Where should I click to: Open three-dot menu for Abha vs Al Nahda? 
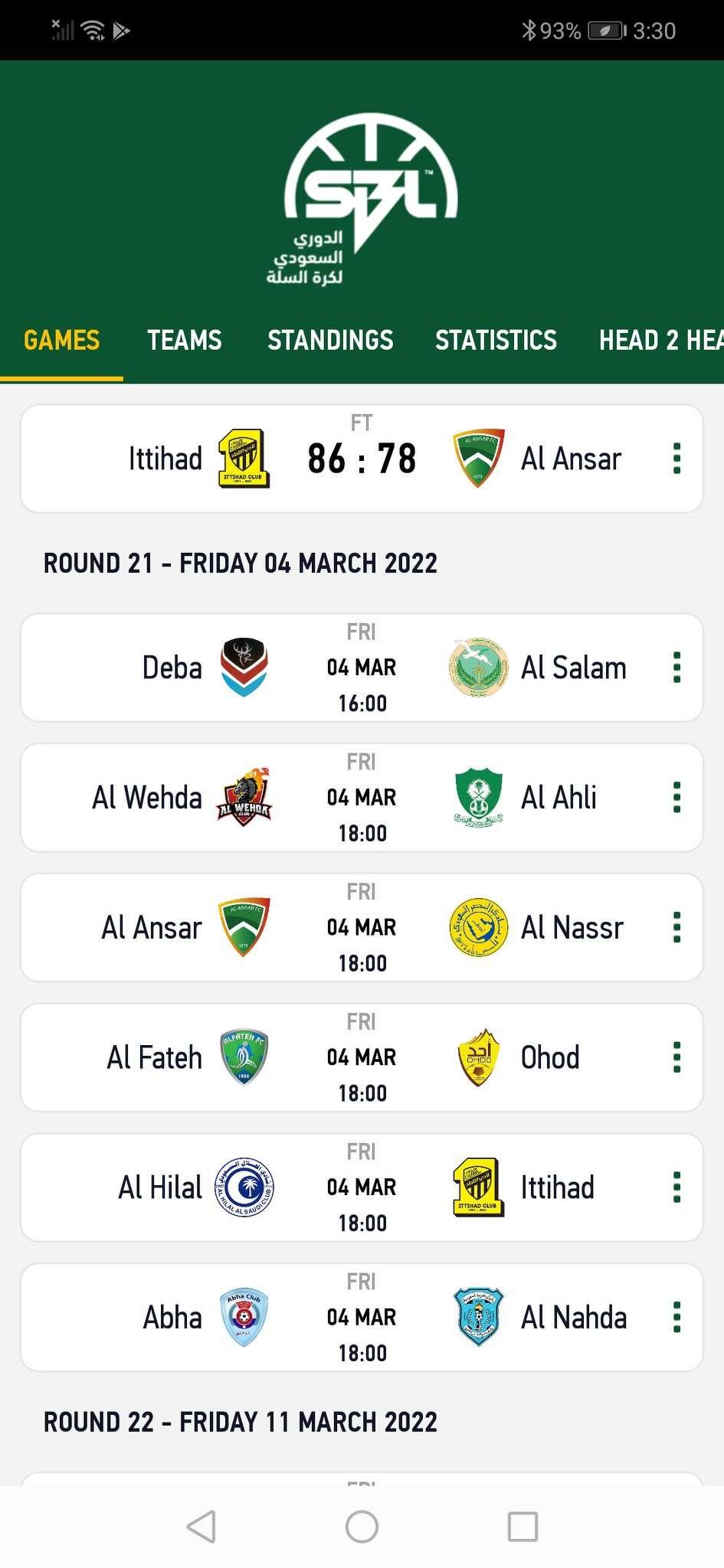tap(676, 1318)
